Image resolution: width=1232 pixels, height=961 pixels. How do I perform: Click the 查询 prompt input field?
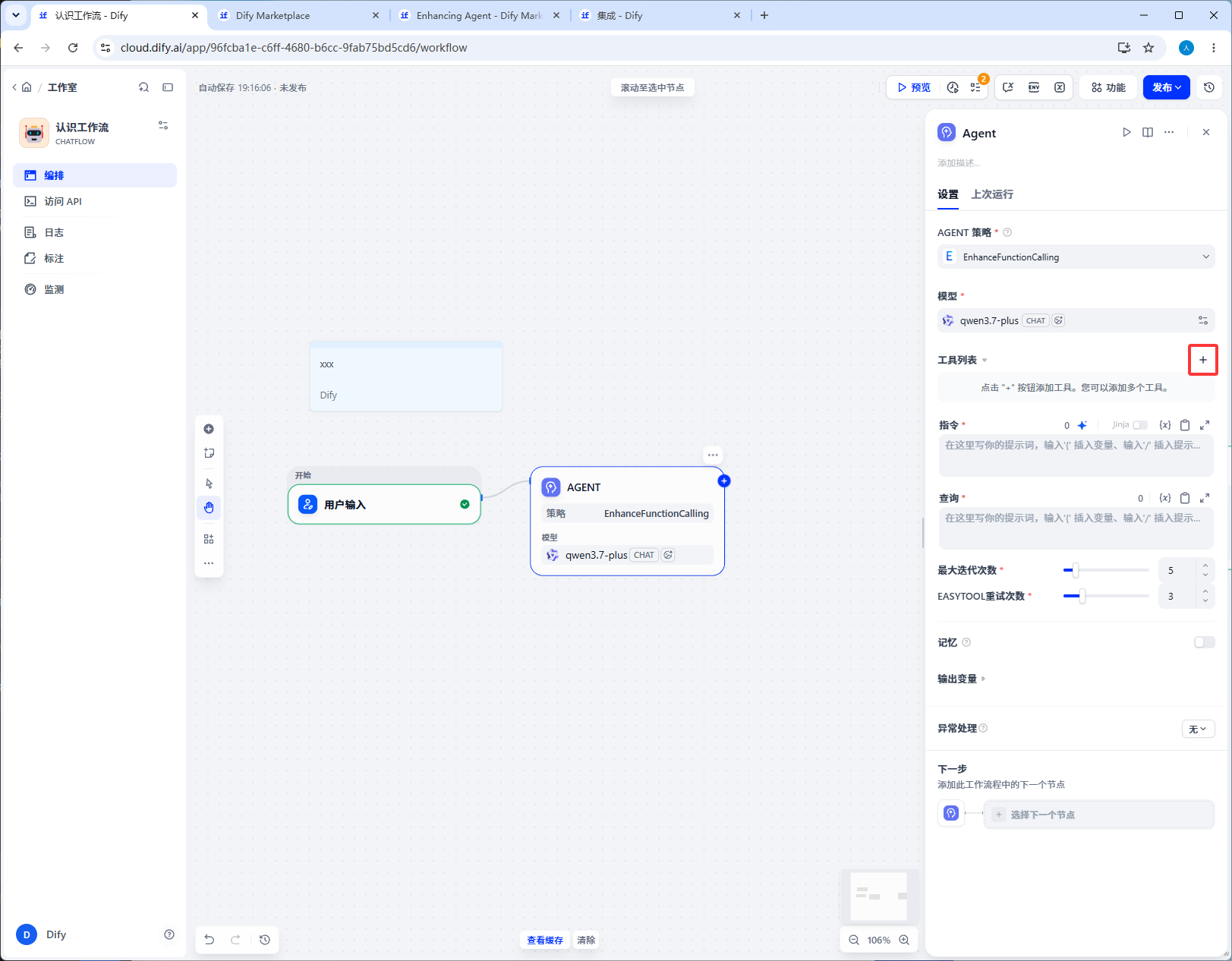[x=1076, y=528]
